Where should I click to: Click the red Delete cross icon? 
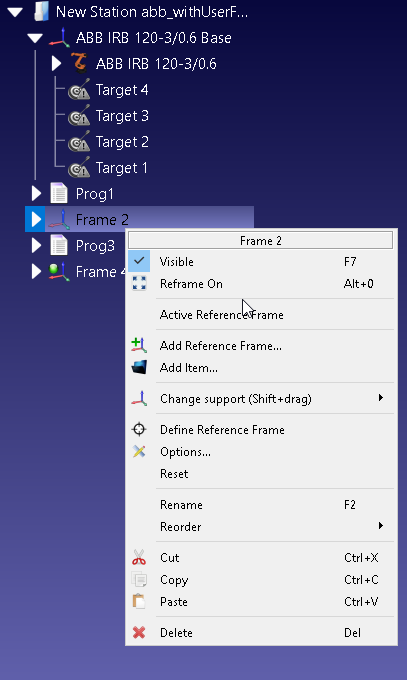(139, 632)
